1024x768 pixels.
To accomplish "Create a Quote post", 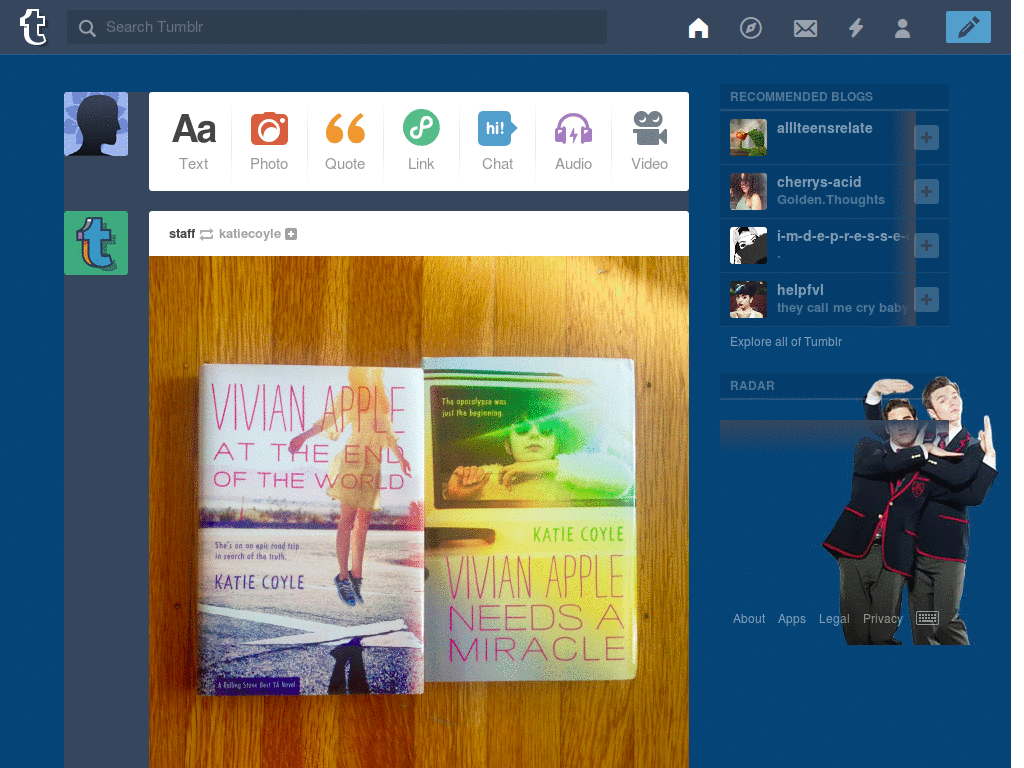I will point(345,141).
